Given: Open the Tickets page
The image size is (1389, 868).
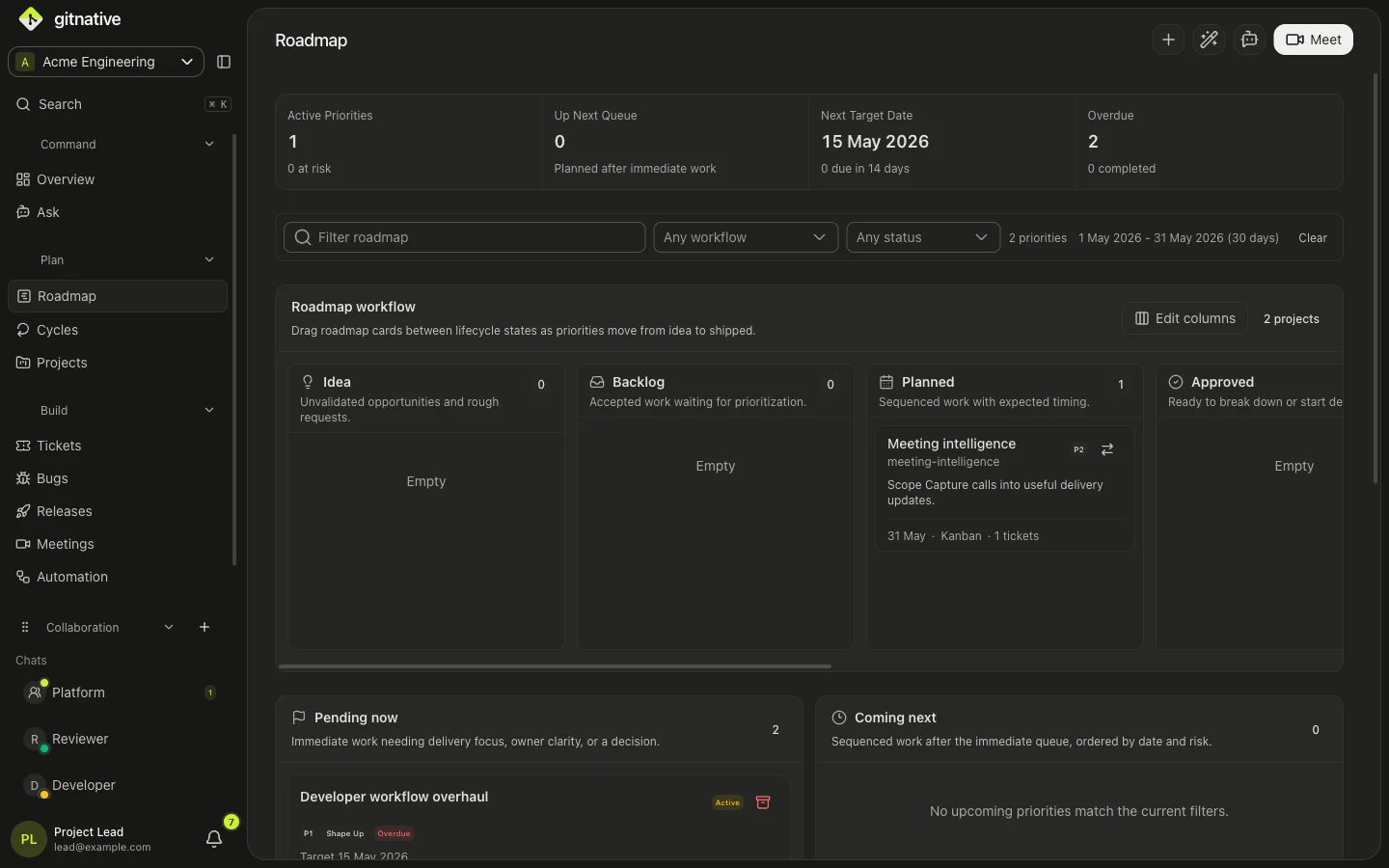Looking at the screenshot, I should click(x=118, y=446).
